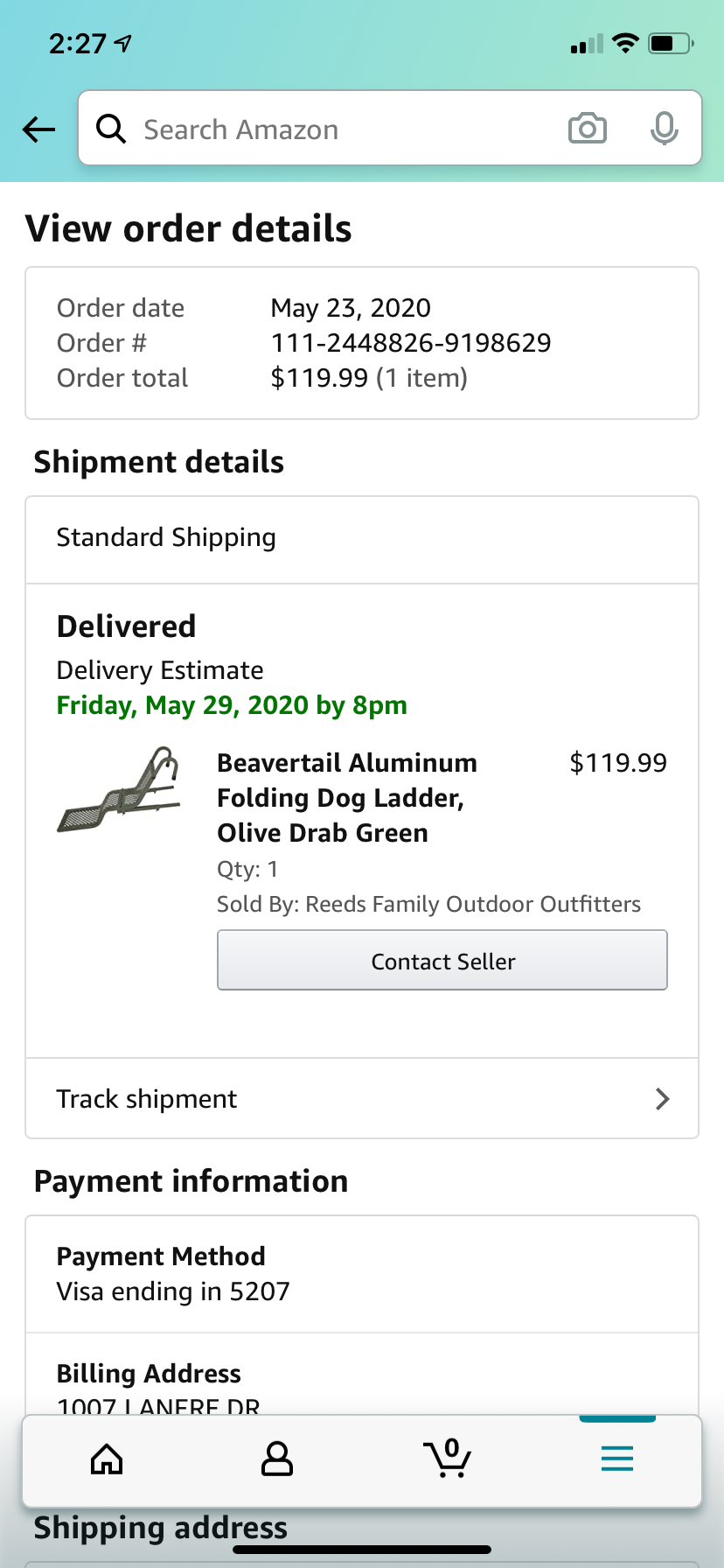The image size is (724, 1568).
Task: Click the Contact Seller button
Action: coord(442,961)
